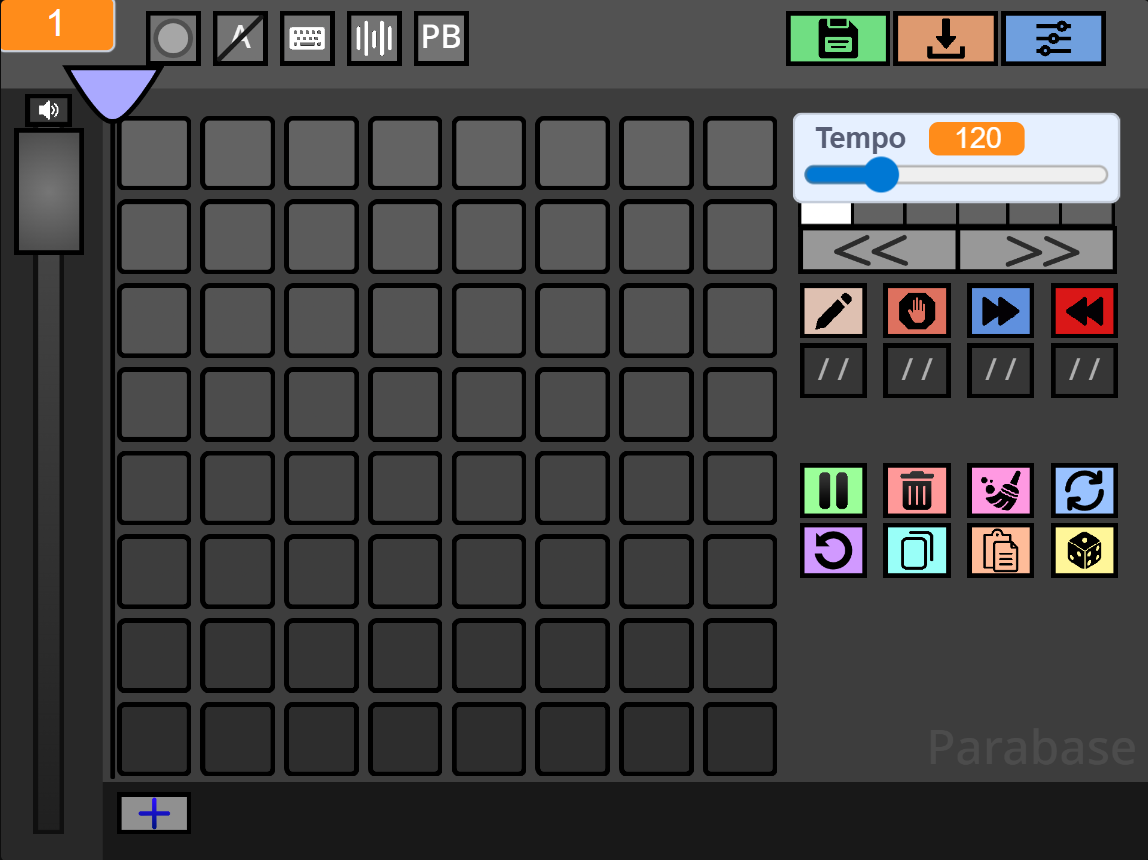Sweep the grid using the broom icon
This screenshot has width=1148, height=860.
coord(1000,490)
